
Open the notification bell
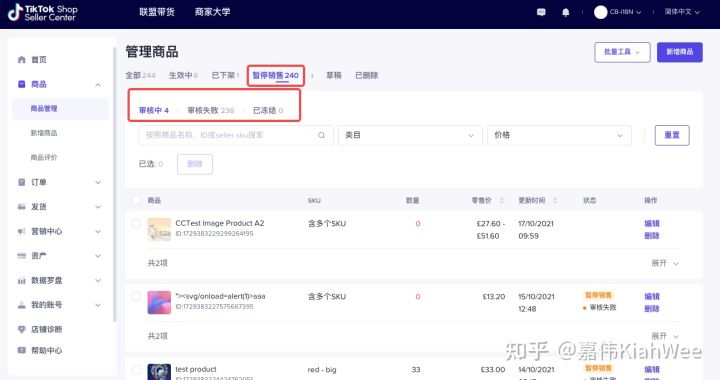[566, 12]
